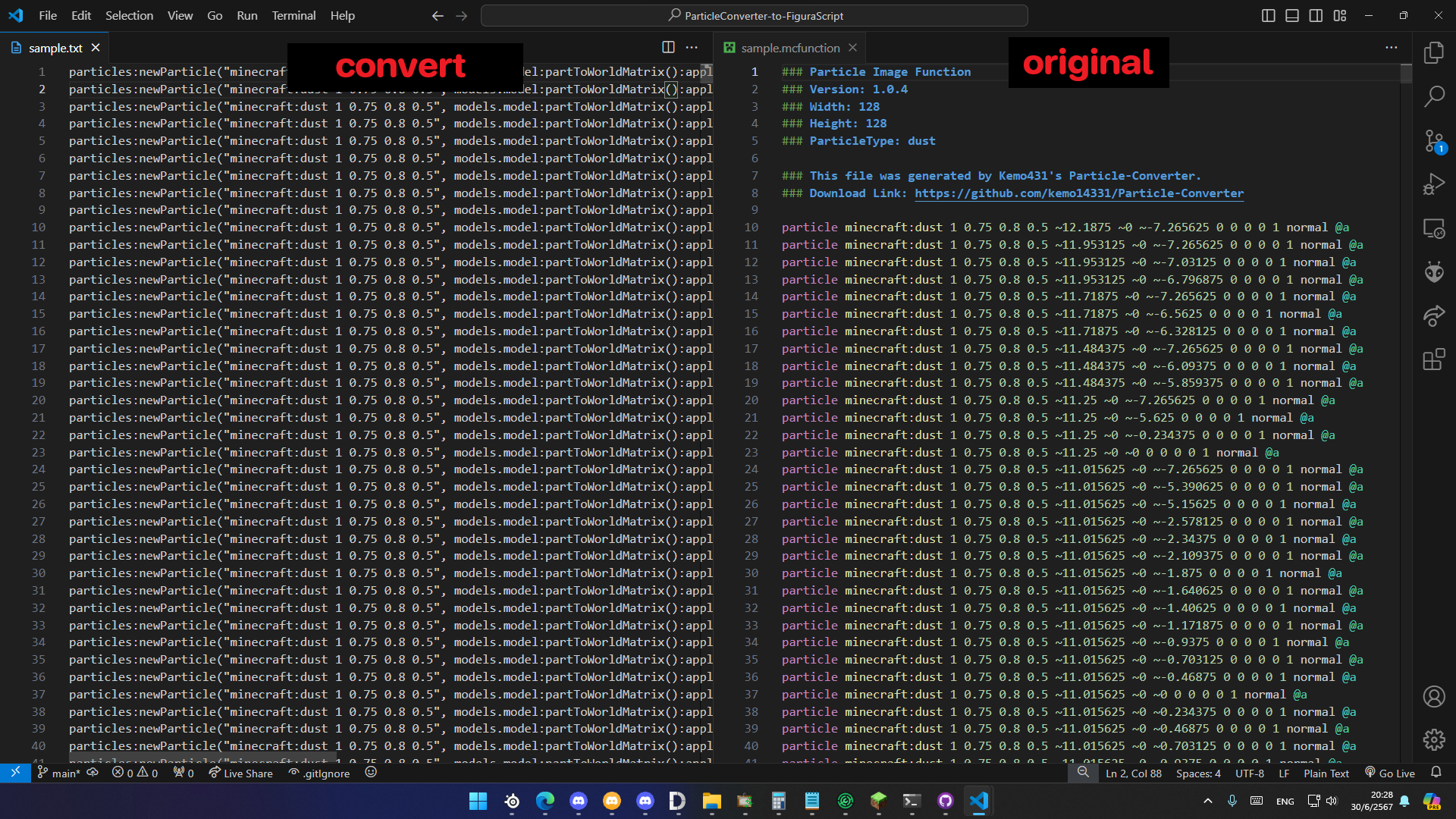Switch to the sample.mcfunction tab
1456x819 pixels.
pos(789,48)
